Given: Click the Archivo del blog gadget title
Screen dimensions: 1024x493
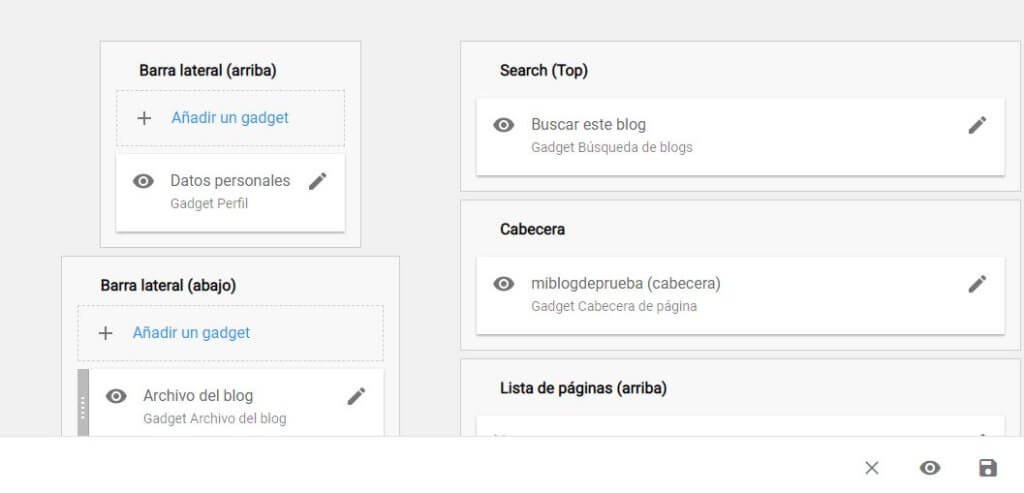Looking at the screenshot, I should click(x=198, y=396).
